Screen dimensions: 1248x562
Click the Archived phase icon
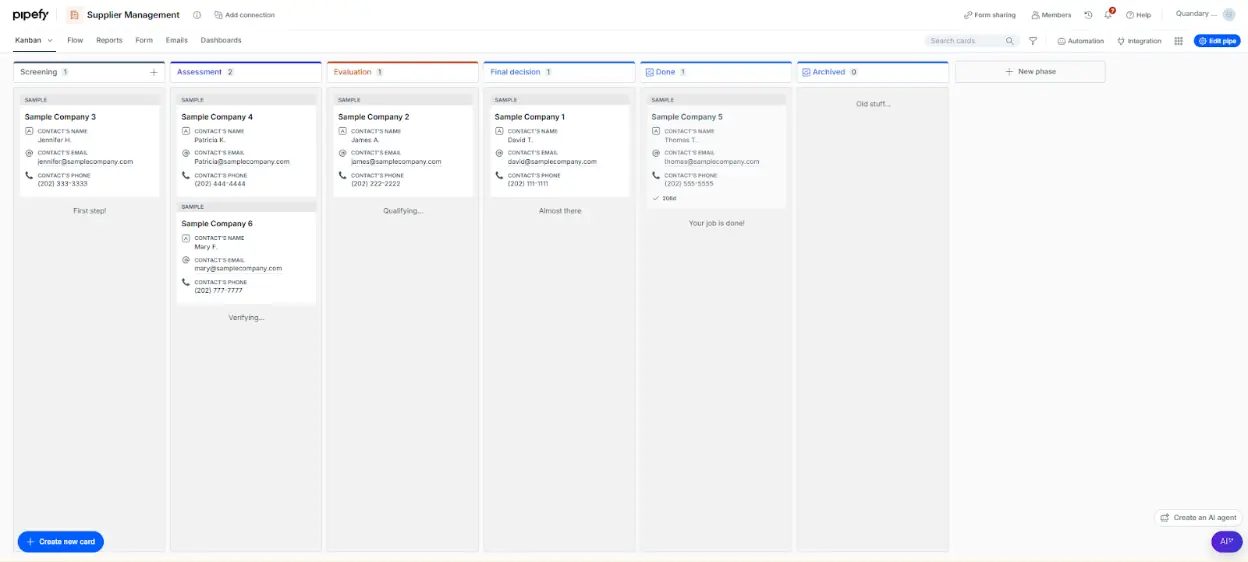pos(806,72)
